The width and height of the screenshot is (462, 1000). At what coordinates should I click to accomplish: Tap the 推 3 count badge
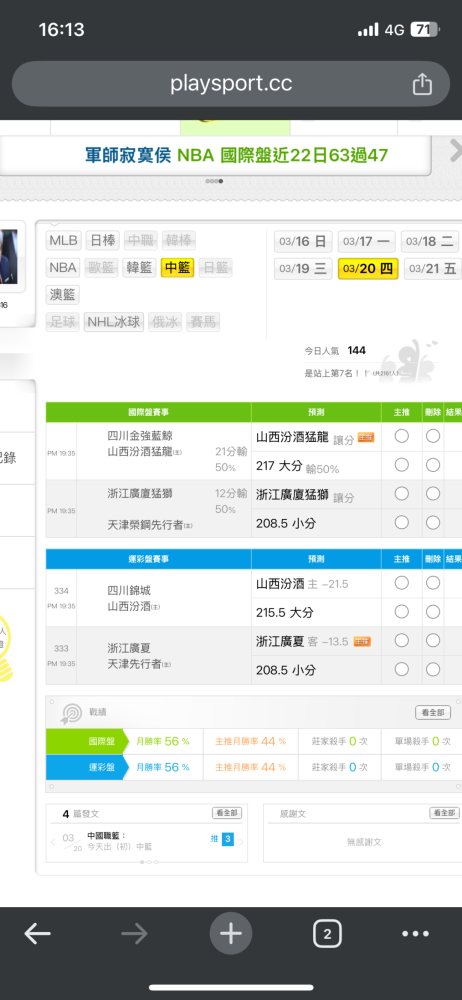pos(223,839)
